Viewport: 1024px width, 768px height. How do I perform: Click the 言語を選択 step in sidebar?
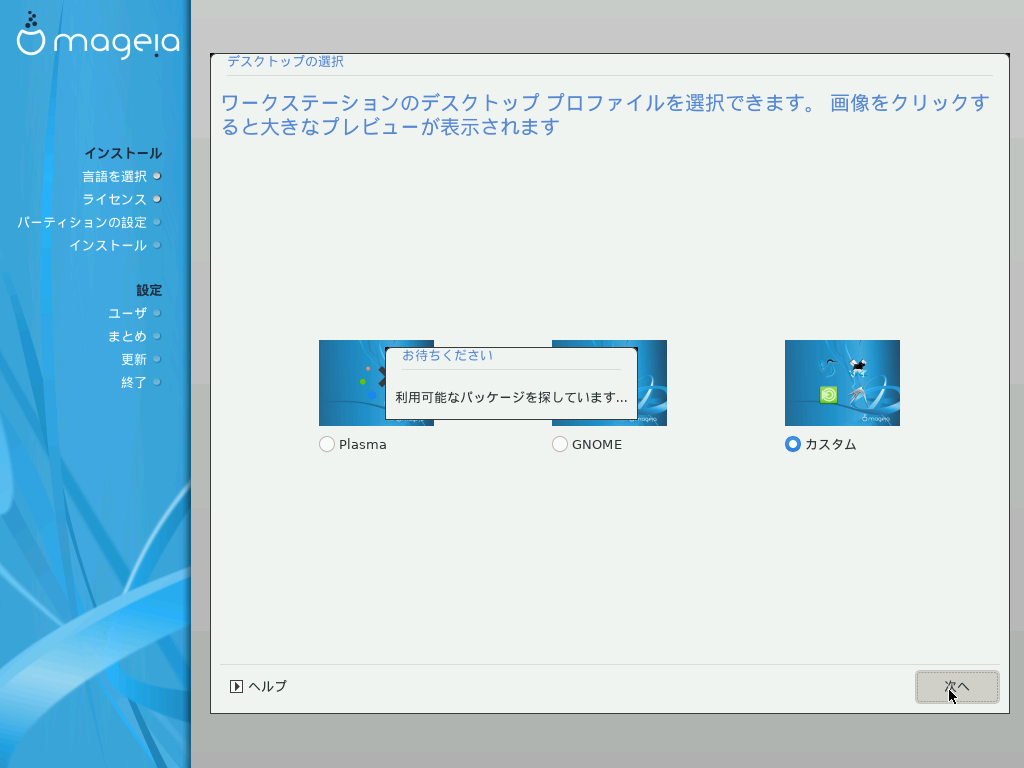point(114,176)
